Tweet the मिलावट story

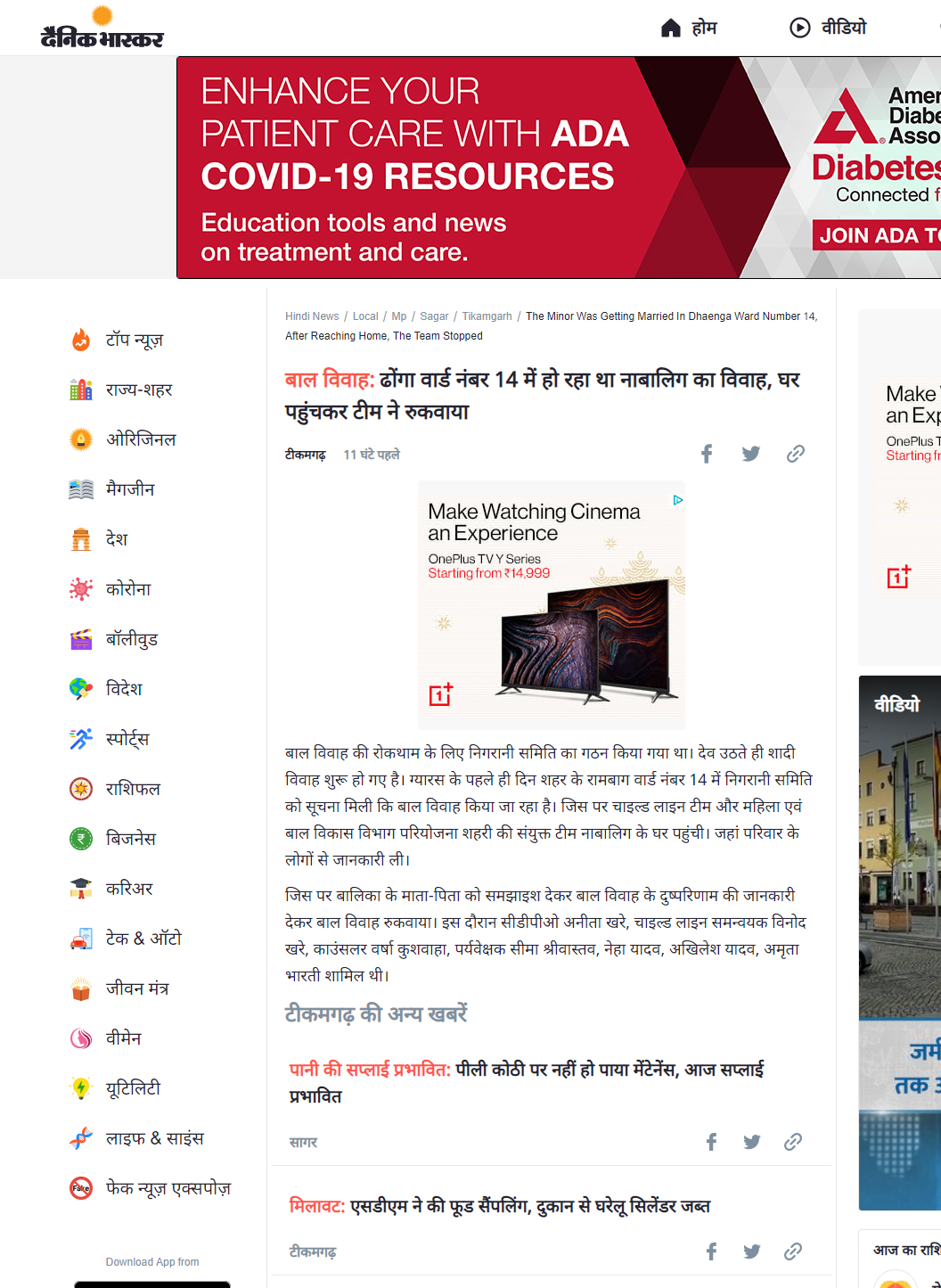point(752,1251)
